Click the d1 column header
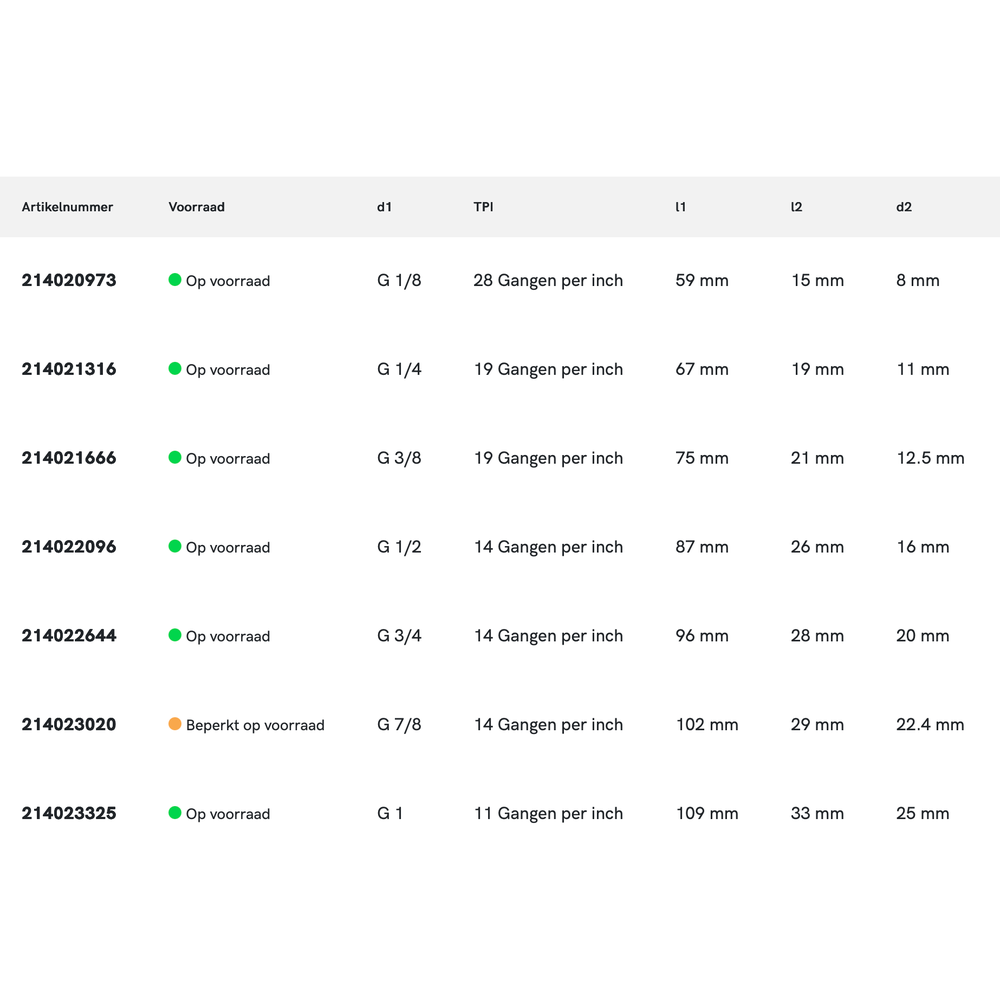The height and width of the screenshot is (1000, 1000). click(384, 207)
